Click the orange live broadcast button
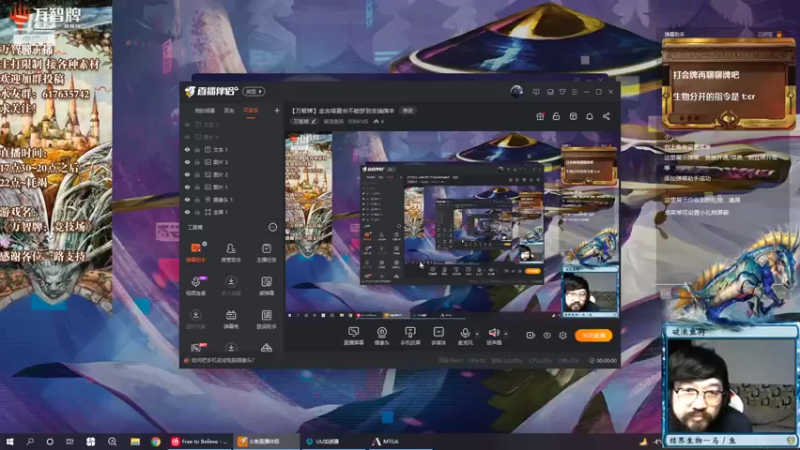 click(593, 335)
